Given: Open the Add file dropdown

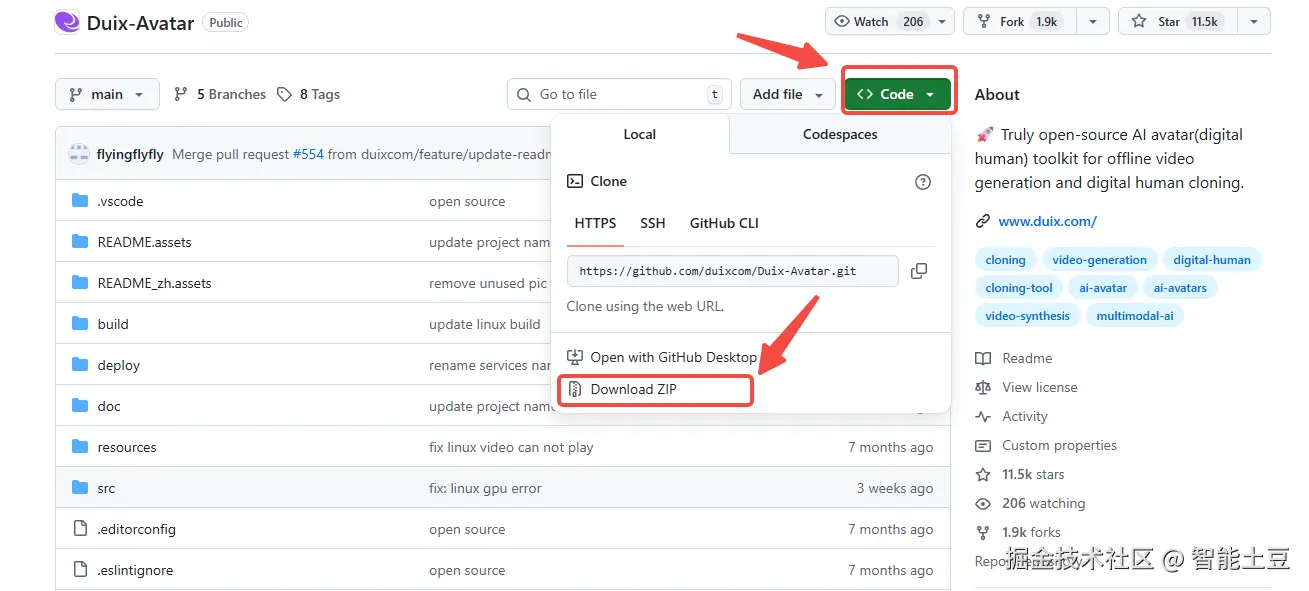Looking at the screenshot, I should pyautogui.click(x=788, y=94).
